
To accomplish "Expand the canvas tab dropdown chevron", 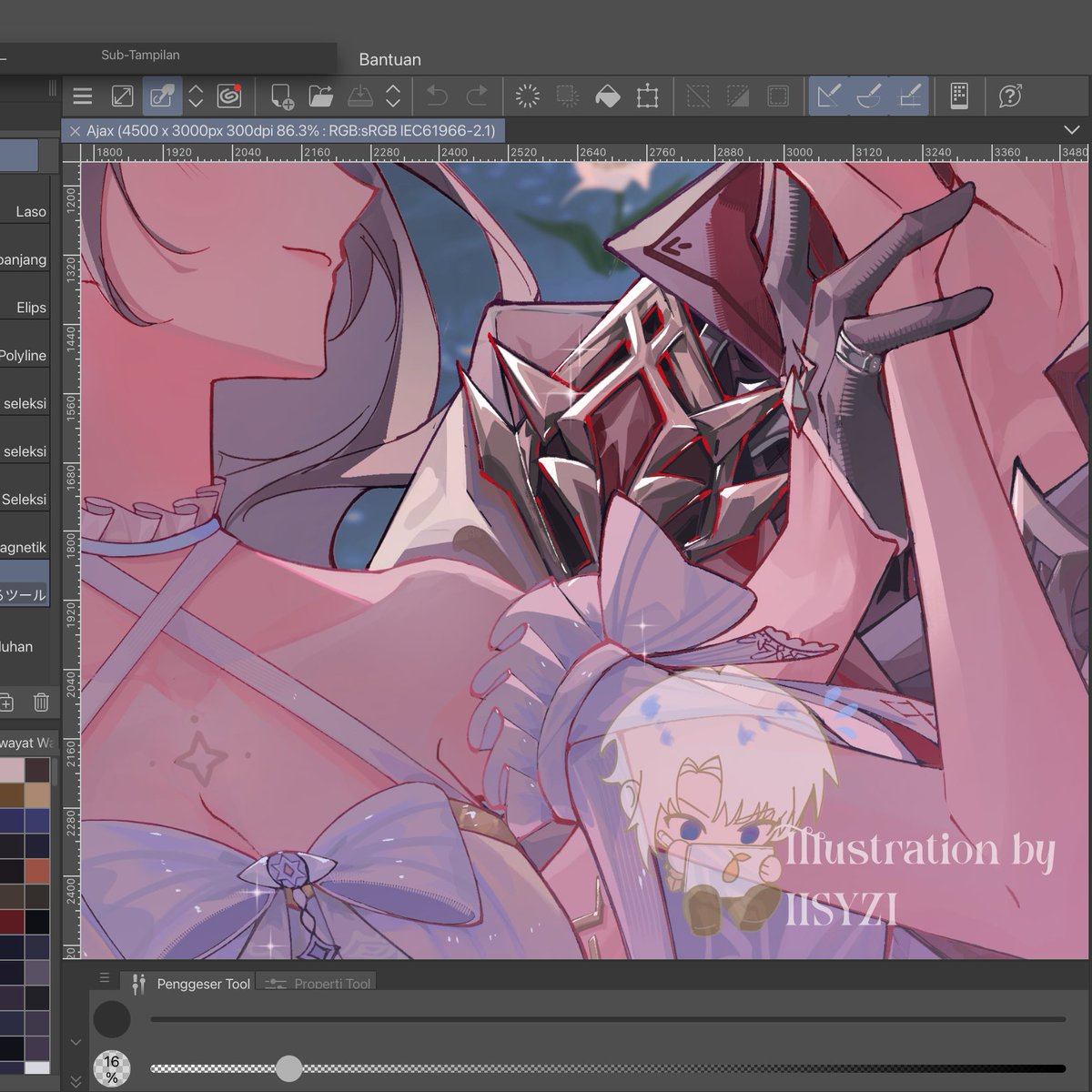I will 1072,130.
